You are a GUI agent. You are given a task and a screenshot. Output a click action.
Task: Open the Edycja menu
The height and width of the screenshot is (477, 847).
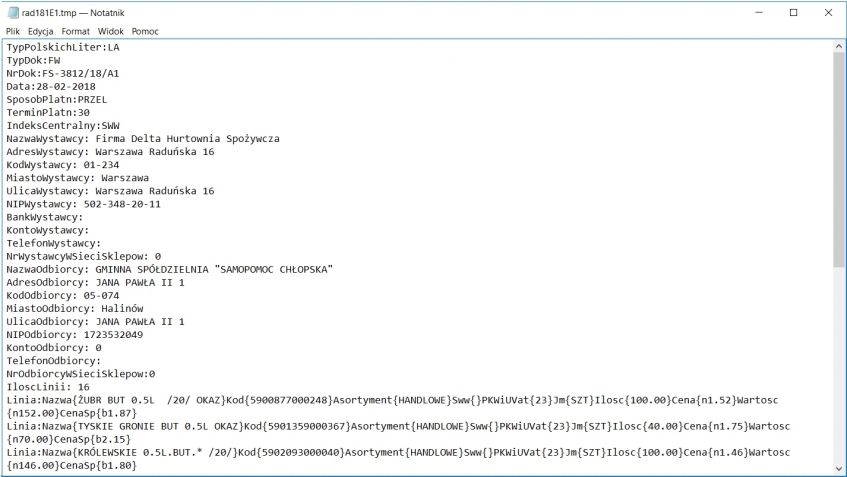pos(41,31)
